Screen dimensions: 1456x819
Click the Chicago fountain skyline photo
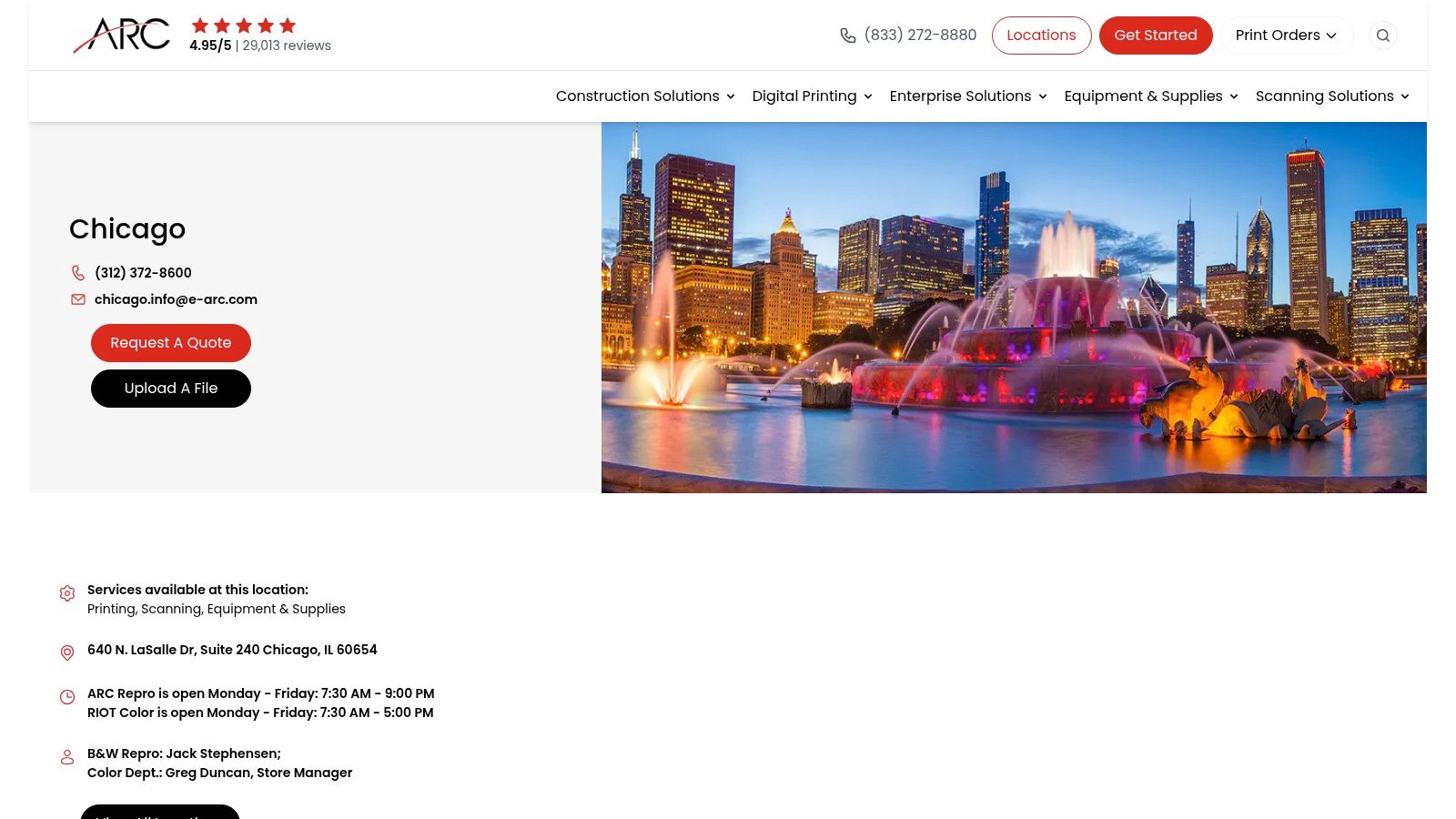coord(1014,308)
